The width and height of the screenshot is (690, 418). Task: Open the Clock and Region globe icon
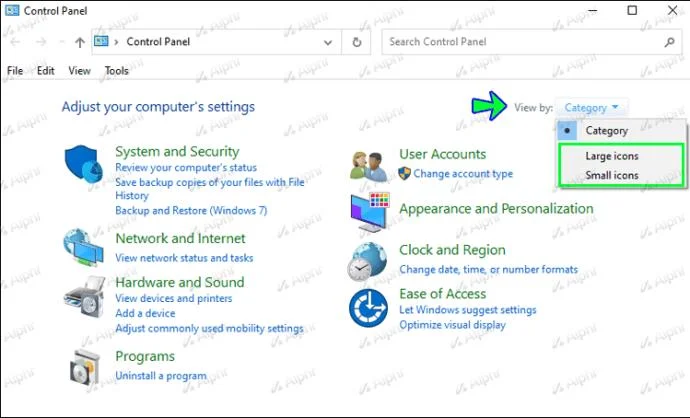click(x=367, y=261)
